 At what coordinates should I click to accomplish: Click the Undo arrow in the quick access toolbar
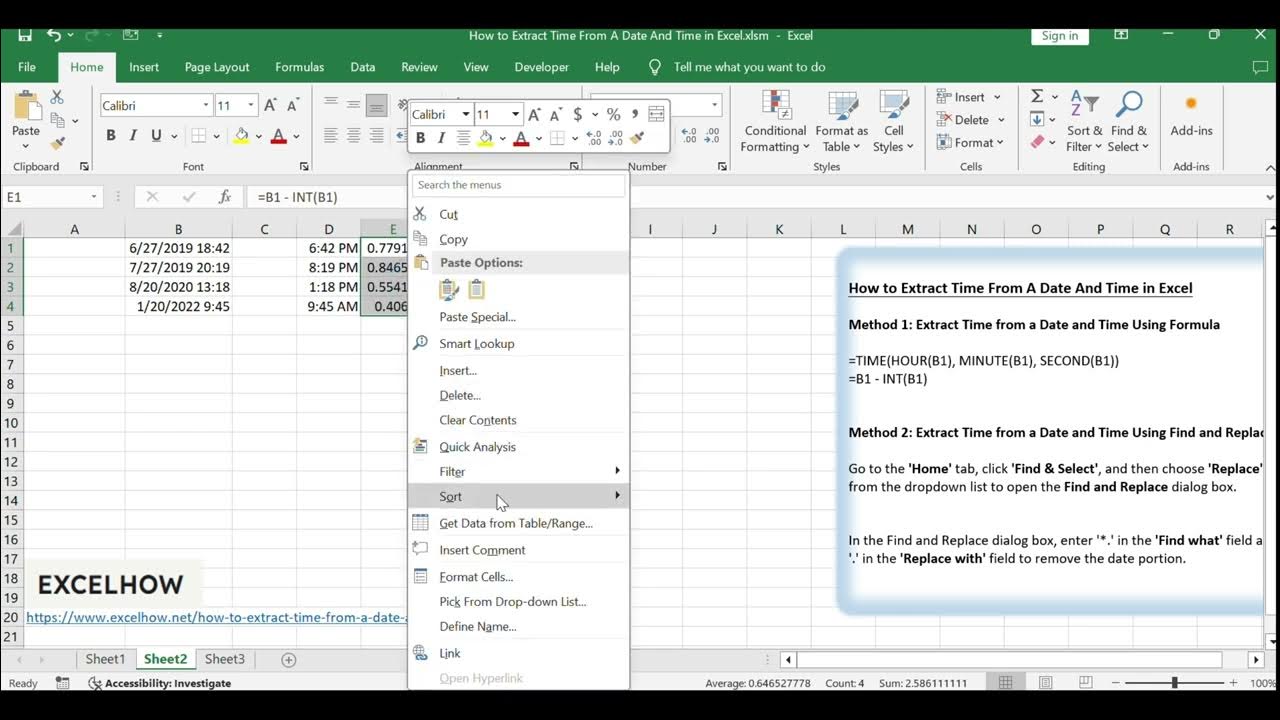pyautogui.click(x=54, y=35)
